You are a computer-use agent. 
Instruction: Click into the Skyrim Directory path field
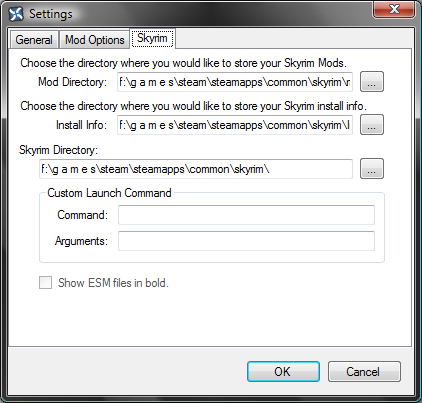tap(196, 169)
